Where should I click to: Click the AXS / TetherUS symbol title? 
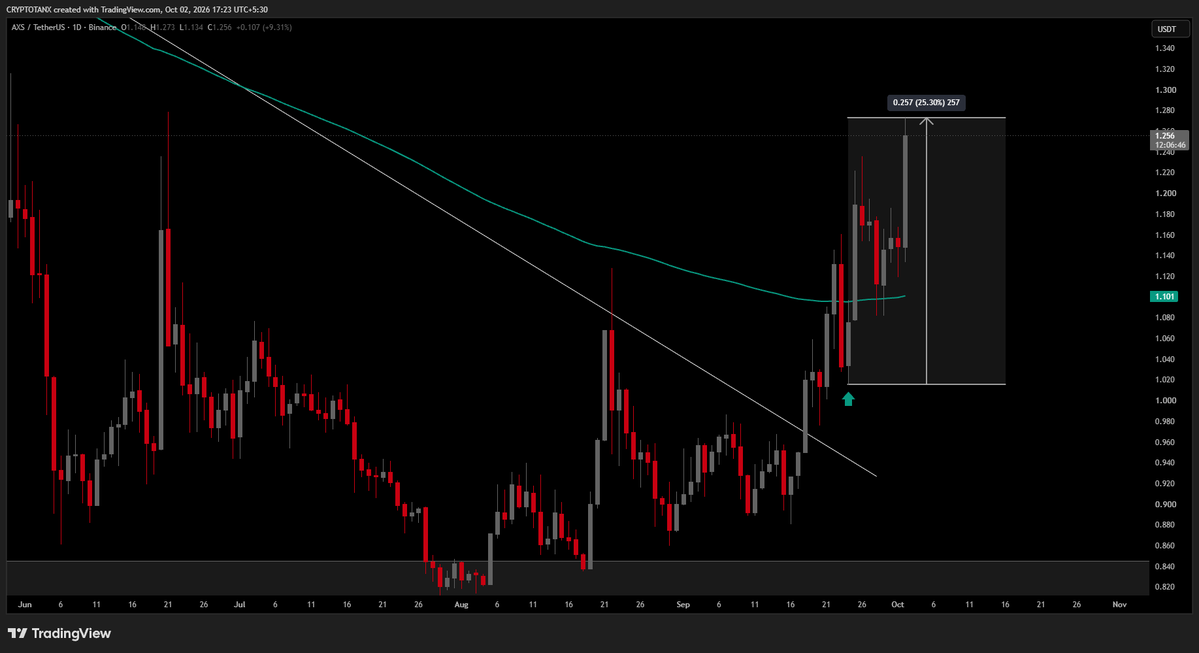39,28
